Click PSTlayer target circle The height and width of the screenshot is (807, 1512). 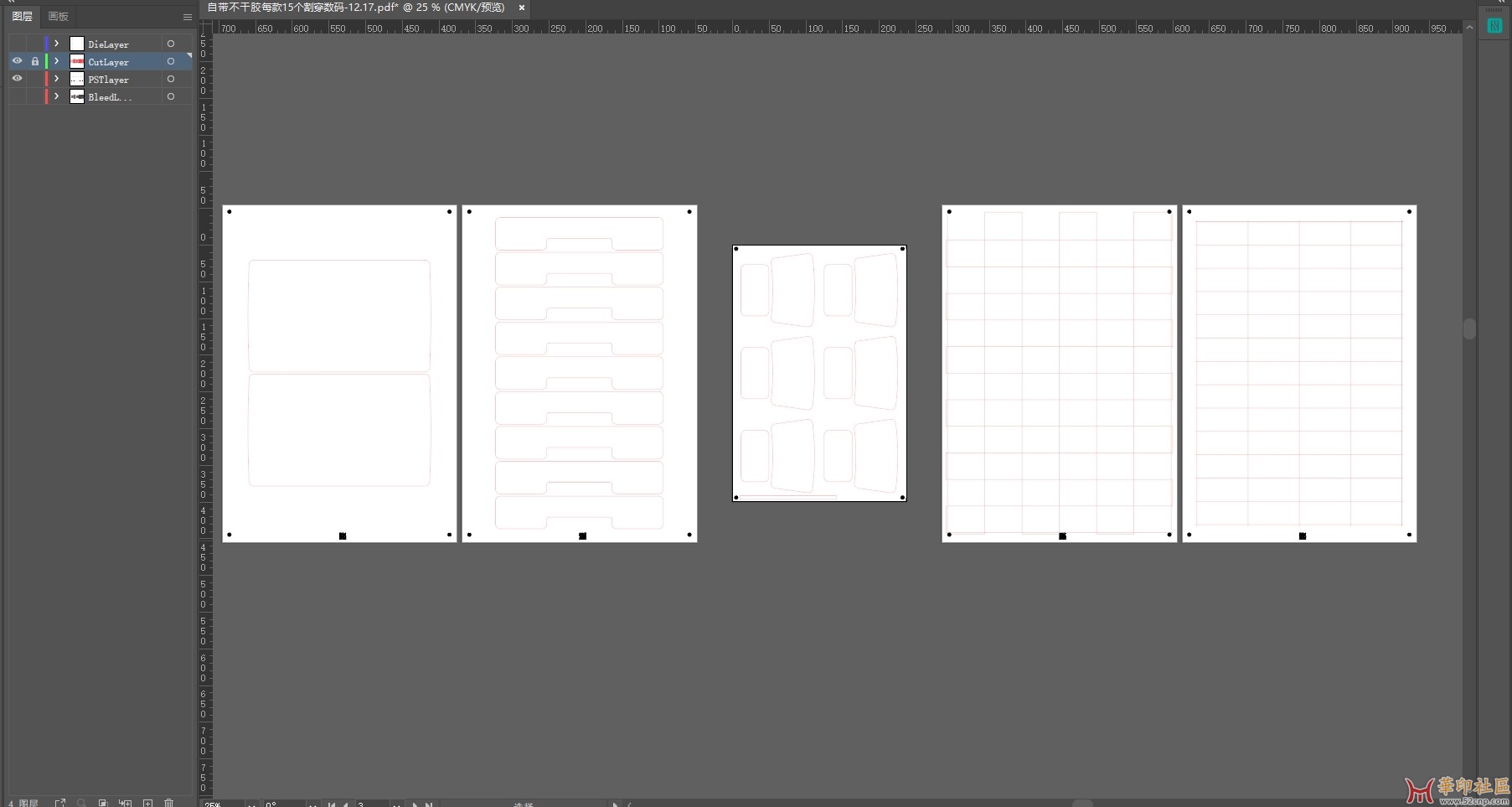[x=171, y=79]
